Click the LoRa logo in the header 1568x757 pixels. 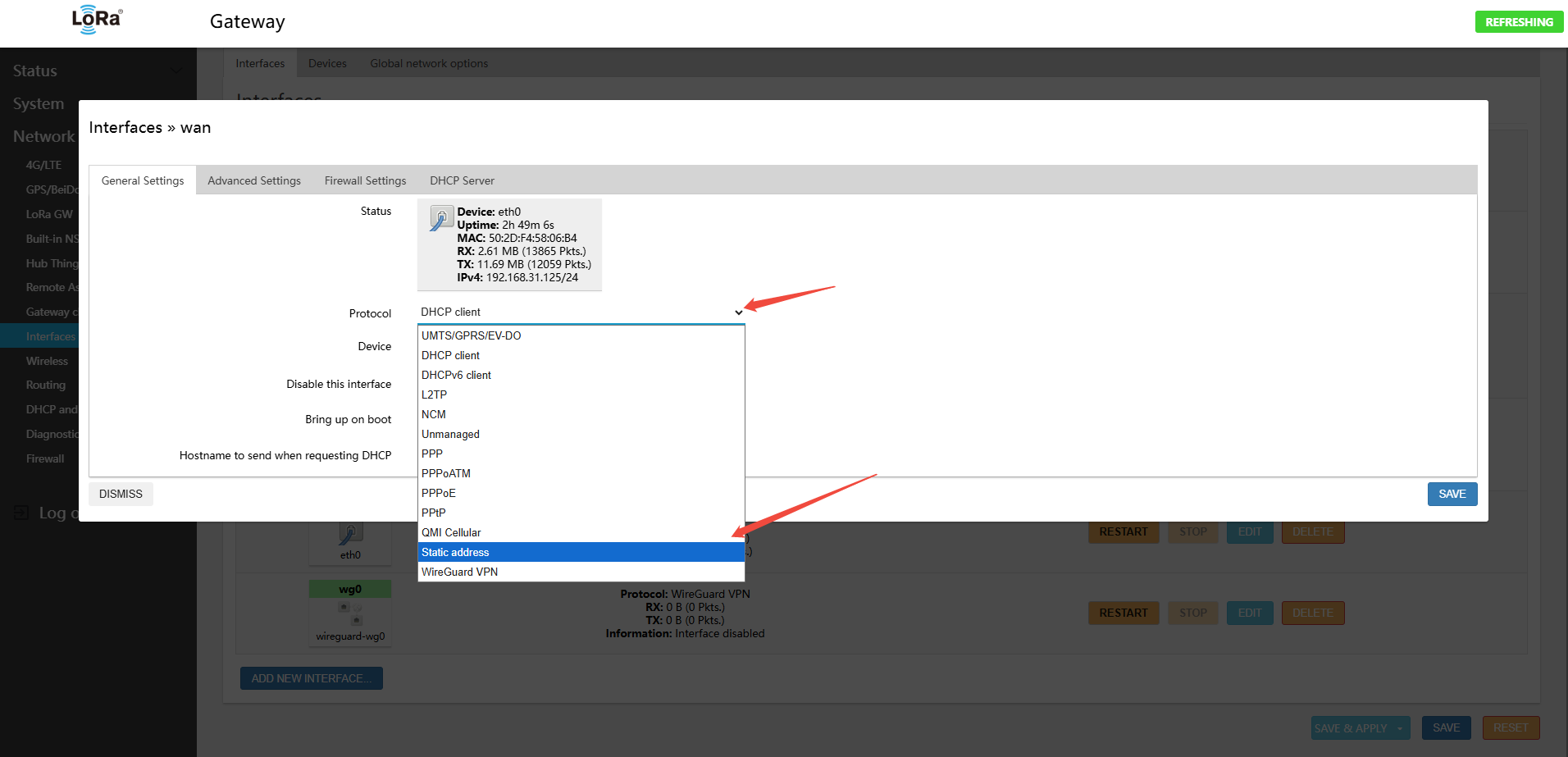[97, 20]
